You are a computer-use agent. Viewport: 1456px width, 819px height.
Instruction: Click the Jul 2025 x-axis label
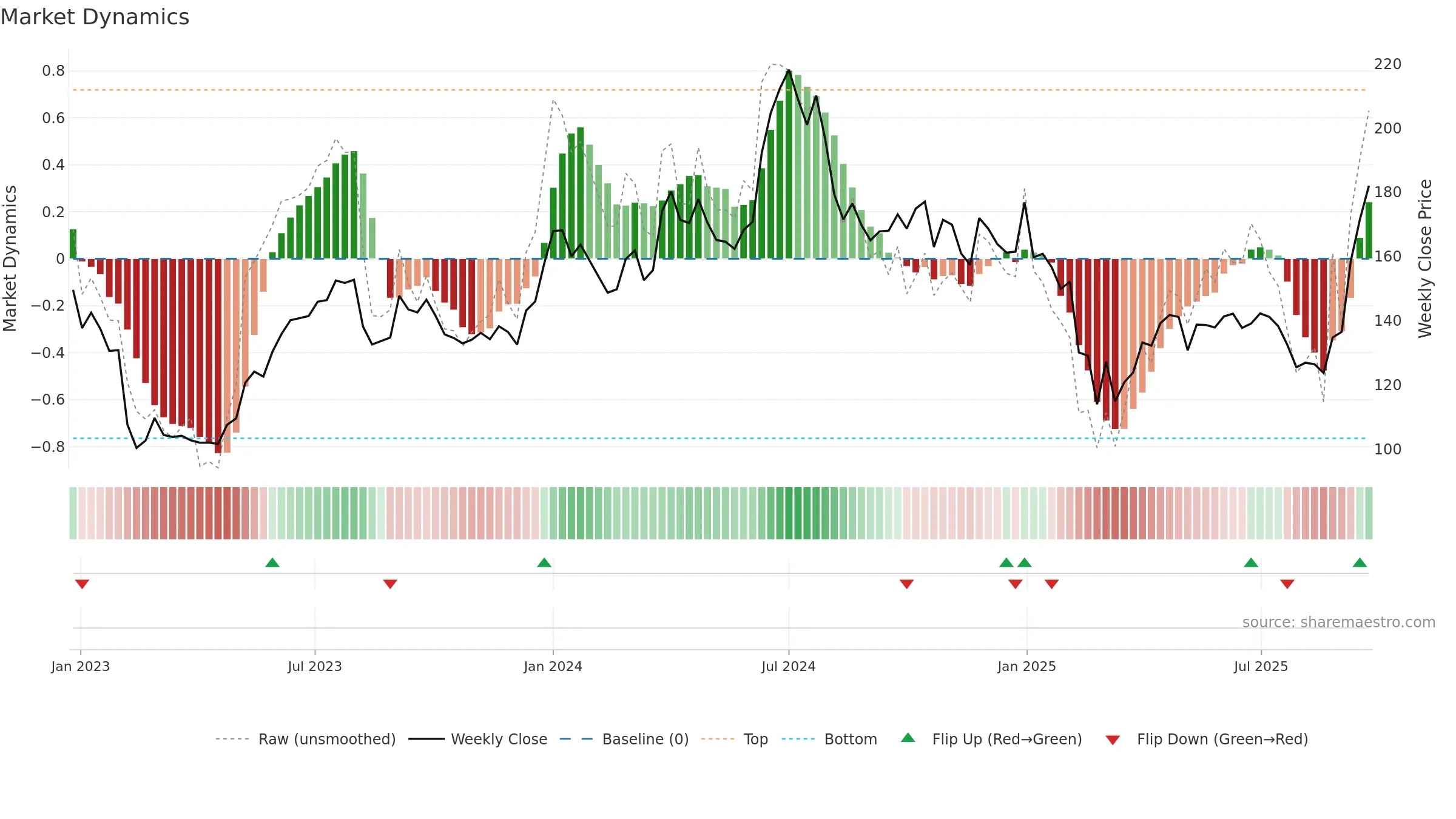coord(1261,666)
